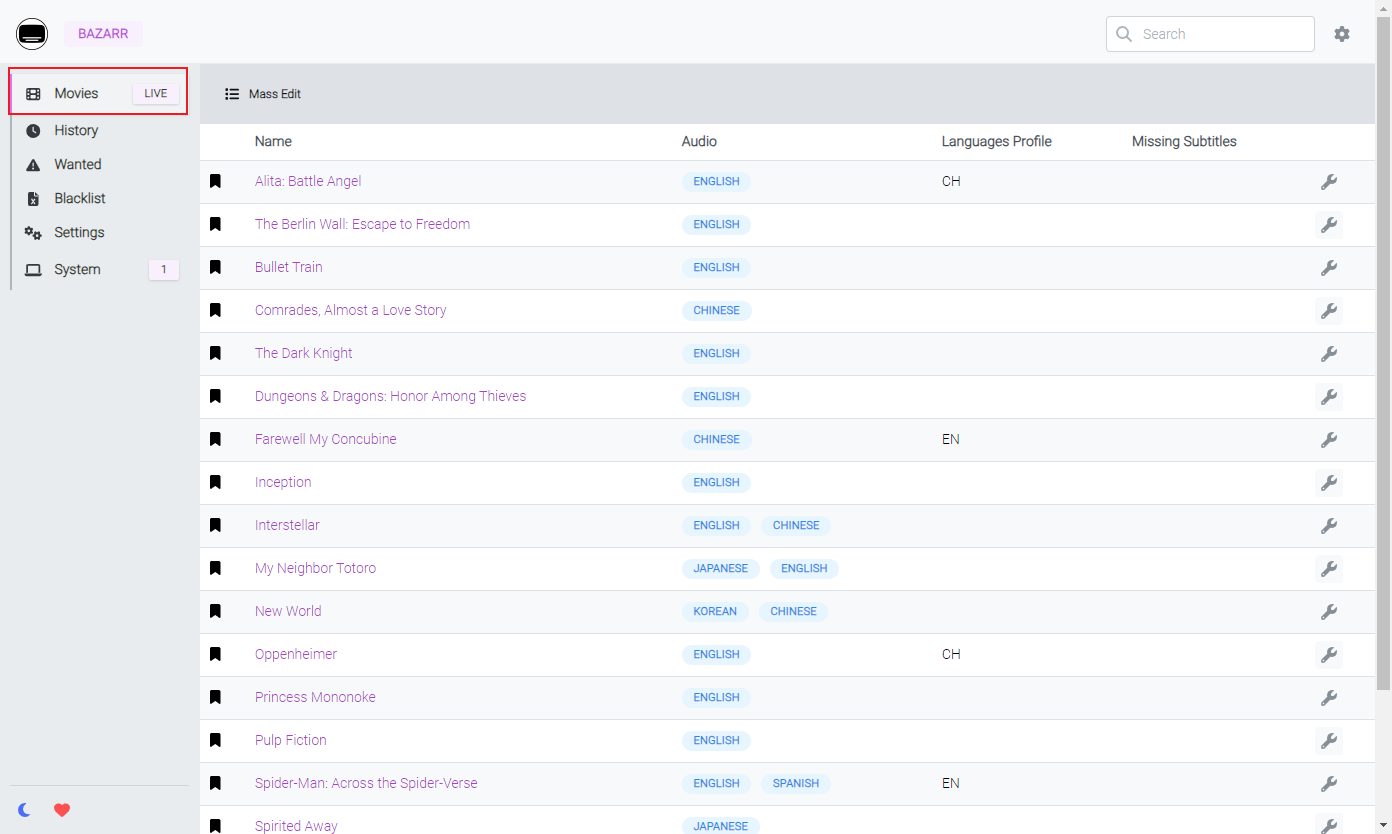This screenshot has width=1392, height=834.
Task: Open The Dark Knight movie link
Action: (x=304, y=353)
